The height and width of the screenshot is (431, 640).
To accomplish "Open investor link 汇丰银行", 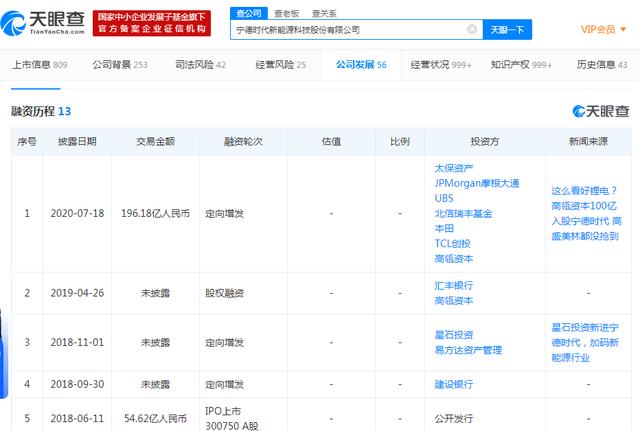I will click(454, 286).
